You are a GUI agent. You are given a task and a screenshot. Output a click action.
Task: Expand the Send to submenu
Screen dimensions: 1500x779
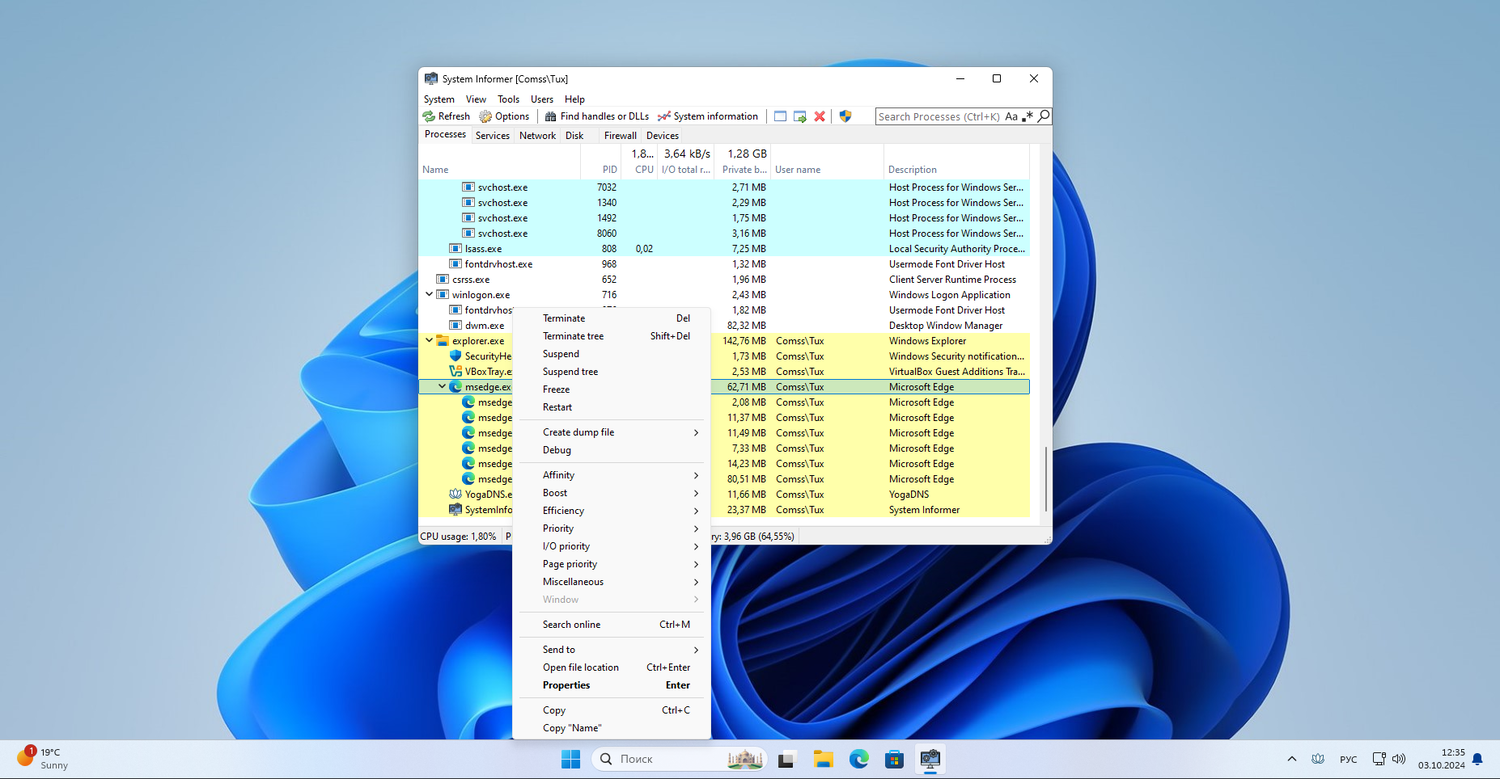611,650
